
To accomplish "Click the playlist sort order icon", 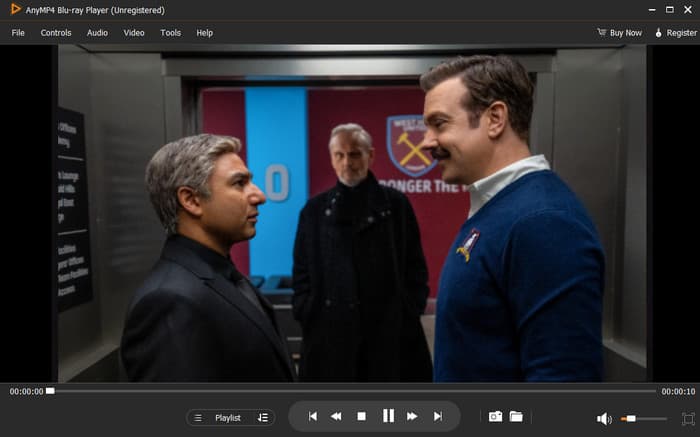I will click(262, 418).
